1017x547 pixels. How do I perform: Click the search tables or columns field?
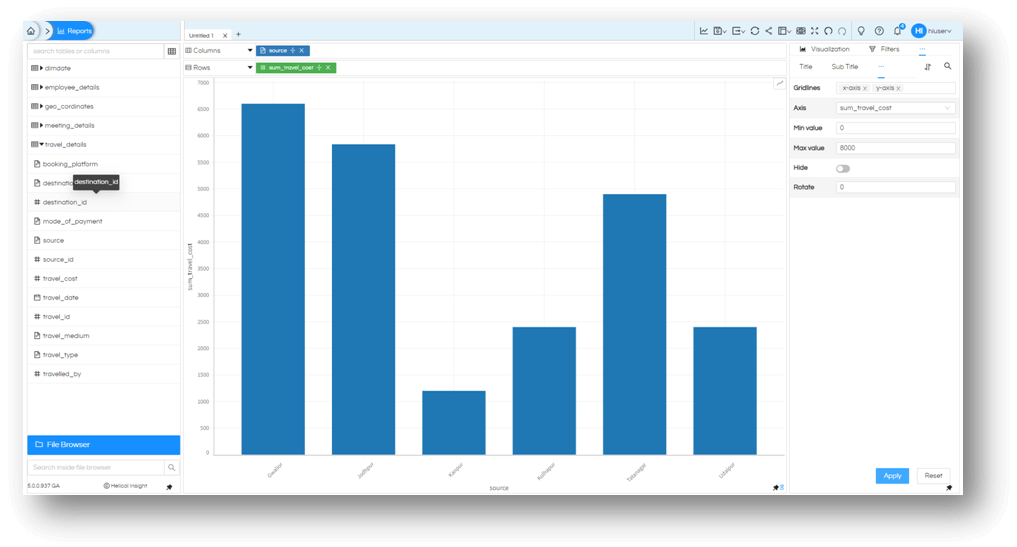[96, 51]
